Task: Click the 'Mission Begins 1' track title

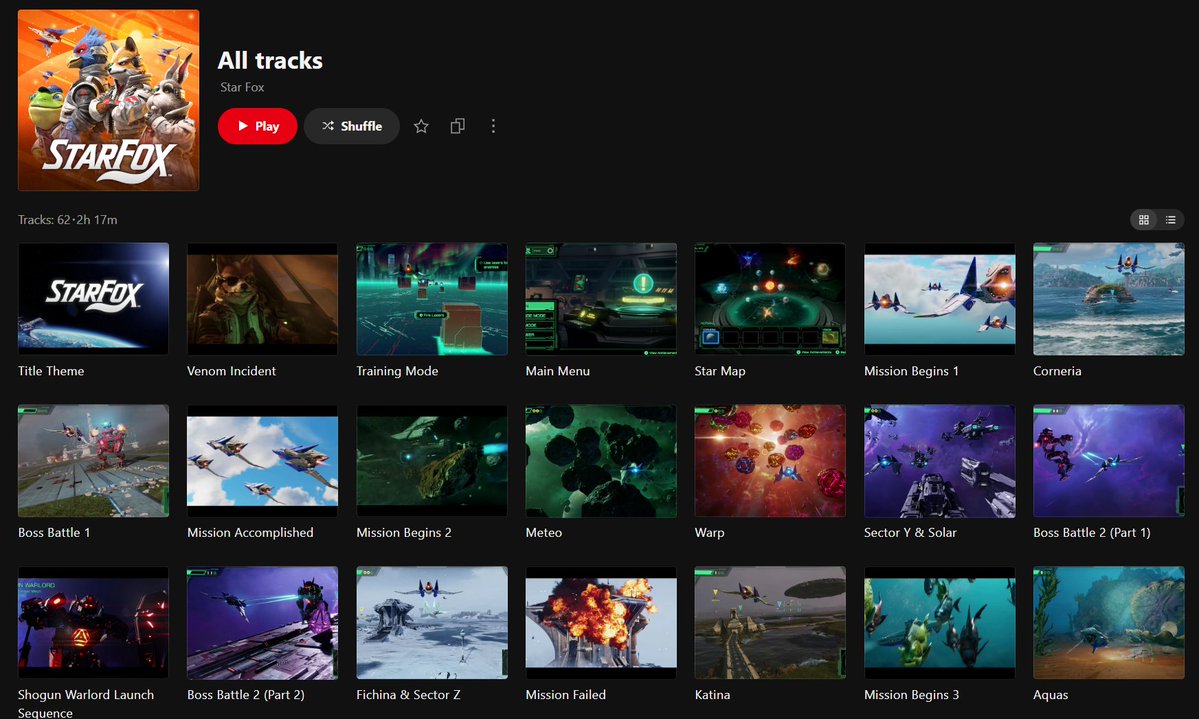Action: [911, 371]
